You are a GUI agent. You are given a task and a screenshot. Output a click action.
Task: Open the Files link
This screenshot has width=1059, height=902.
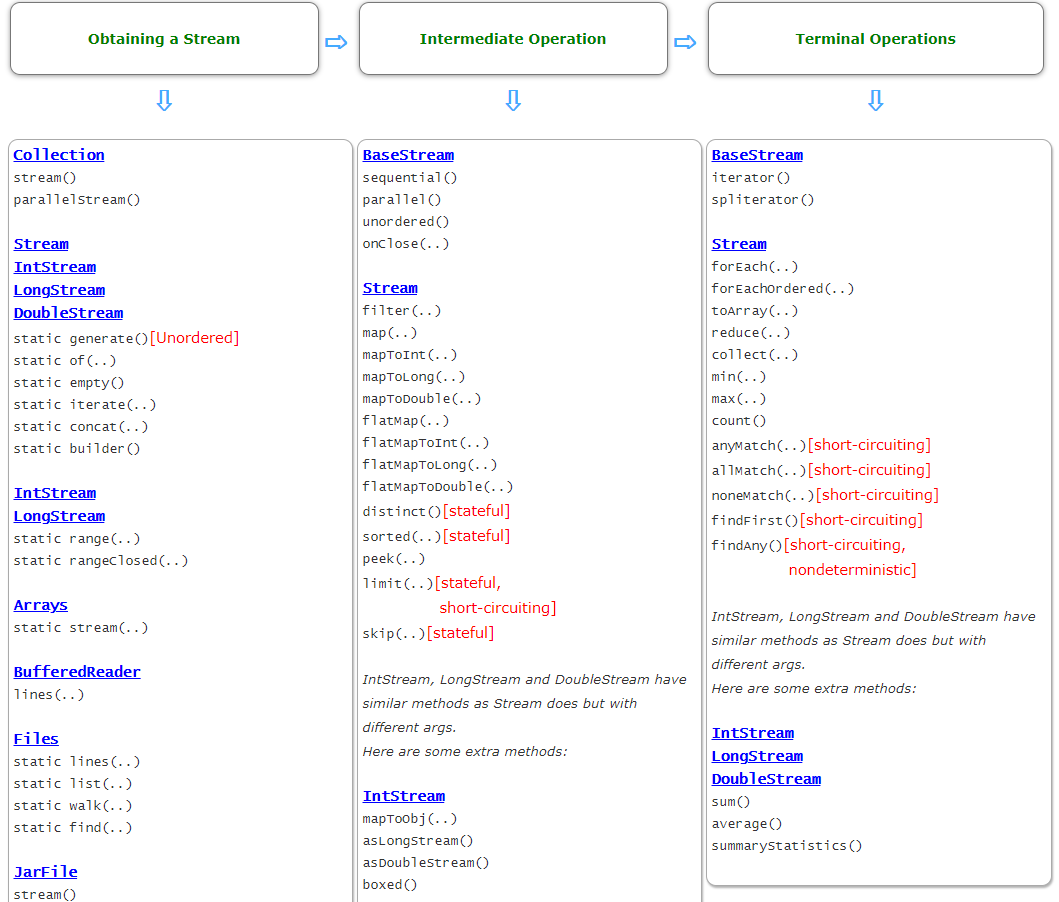coord(36,739)
